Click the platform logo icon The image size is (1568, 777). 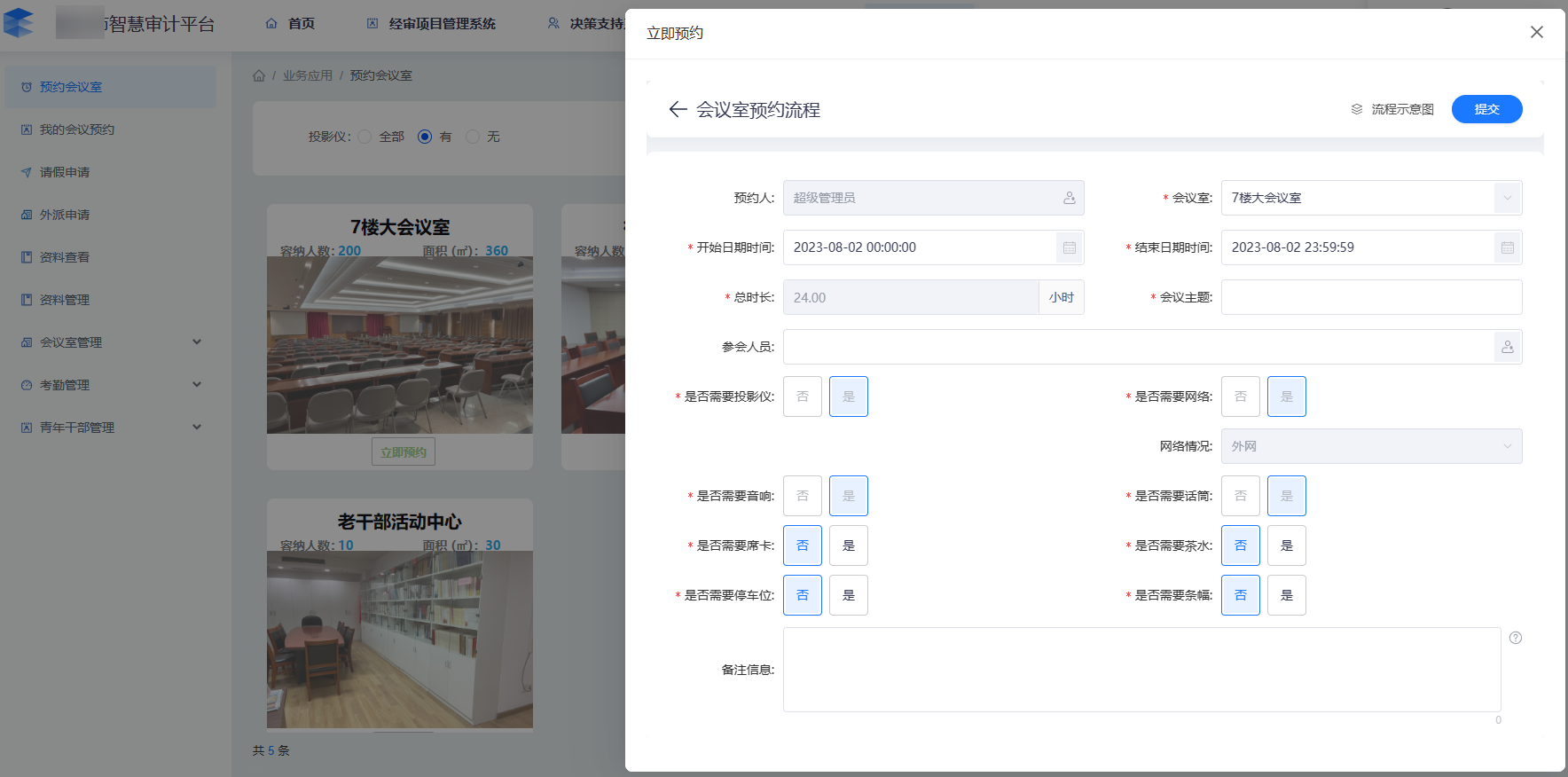point(19,22)
